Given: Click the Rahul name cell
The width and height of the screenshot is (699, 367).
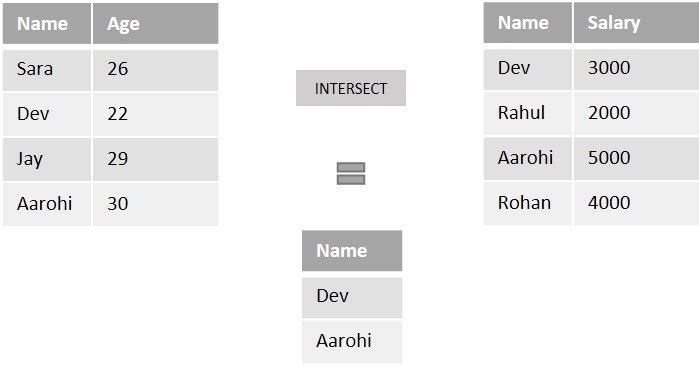Looking at the screenshot, I should [527, 114].
